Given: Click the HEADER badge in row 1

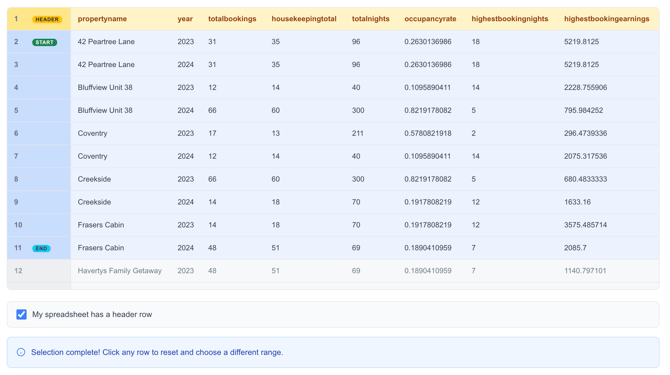Looking at the screenshot, I should [47, 19].
